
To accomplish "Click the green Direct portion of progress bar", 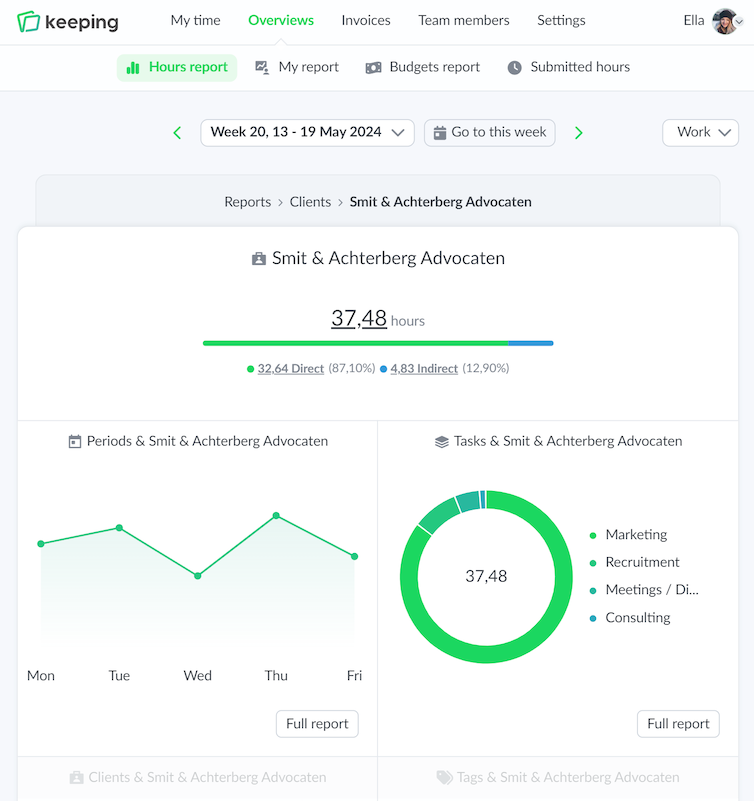I will click(x=356, y=343).
